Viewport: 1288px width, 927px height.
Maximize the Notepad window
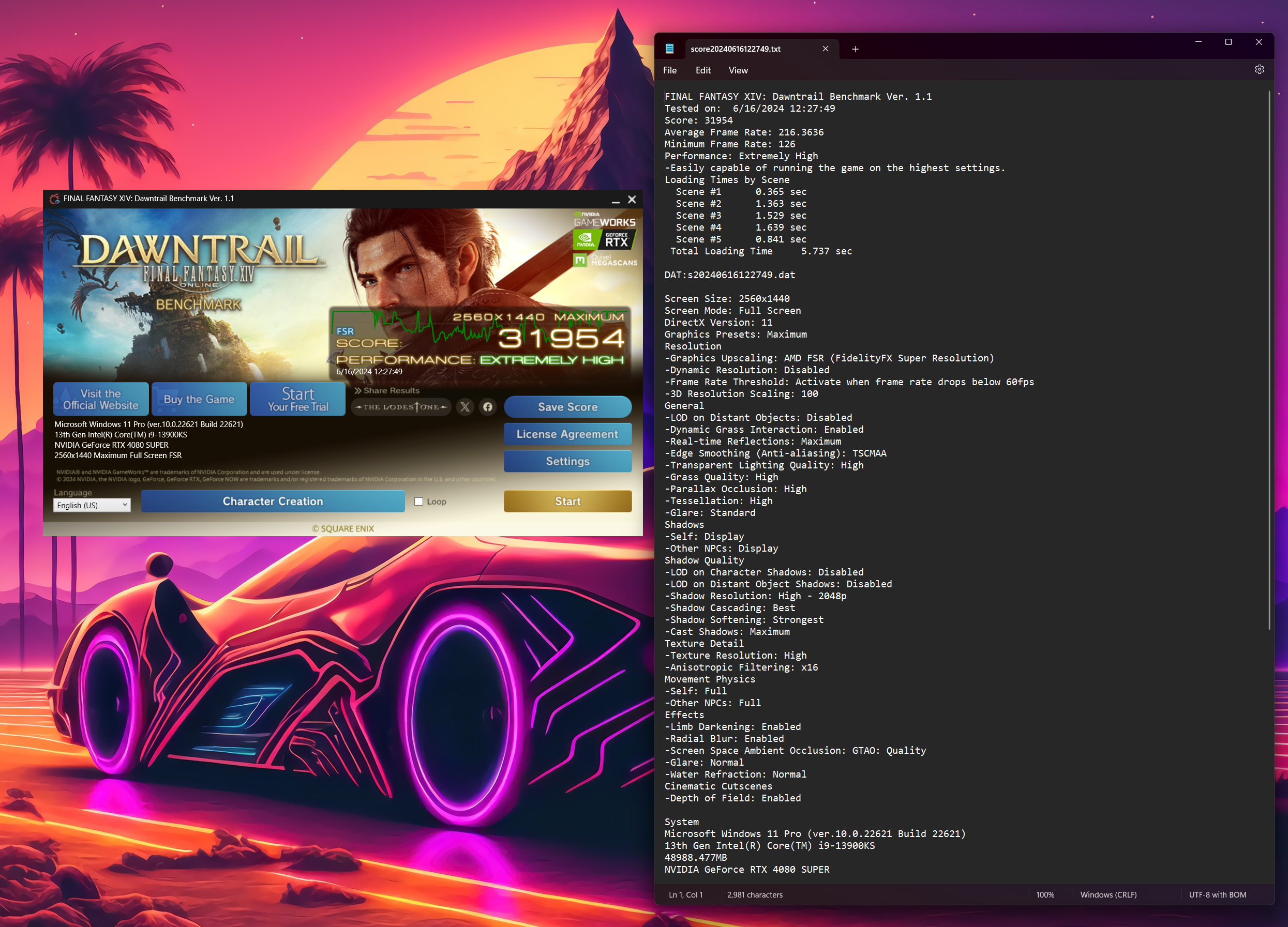click(1229, 42)
